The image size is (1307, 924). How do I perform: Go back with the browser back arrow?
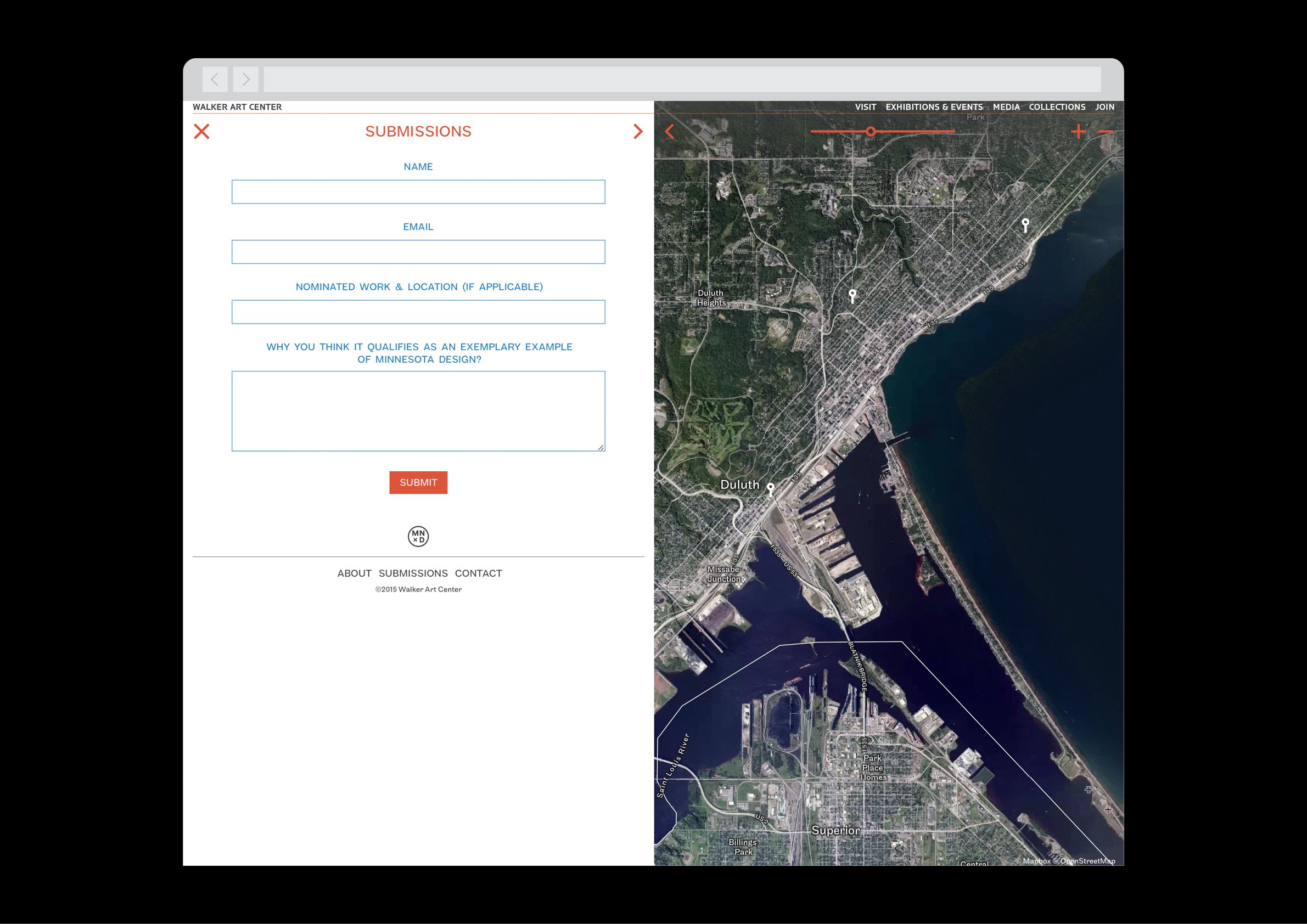click(x=215, y=80)
